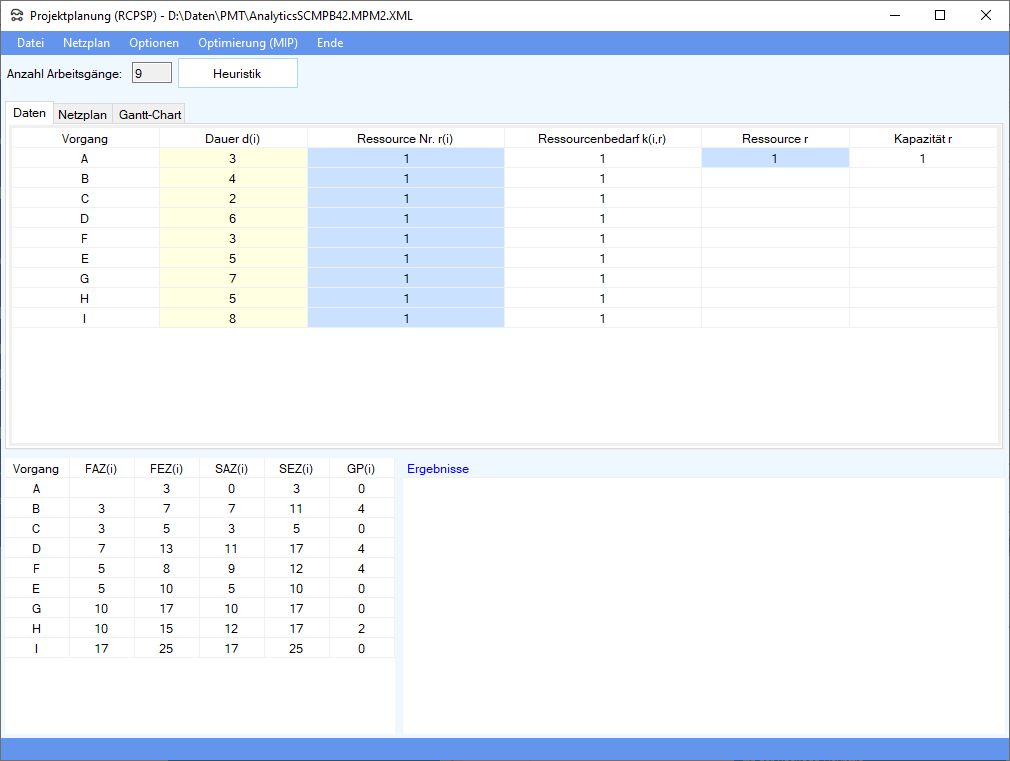The width and height of the screenshot is (1010, 761).
Task: Maximize the application window
Action: click(x=940, y=15)
